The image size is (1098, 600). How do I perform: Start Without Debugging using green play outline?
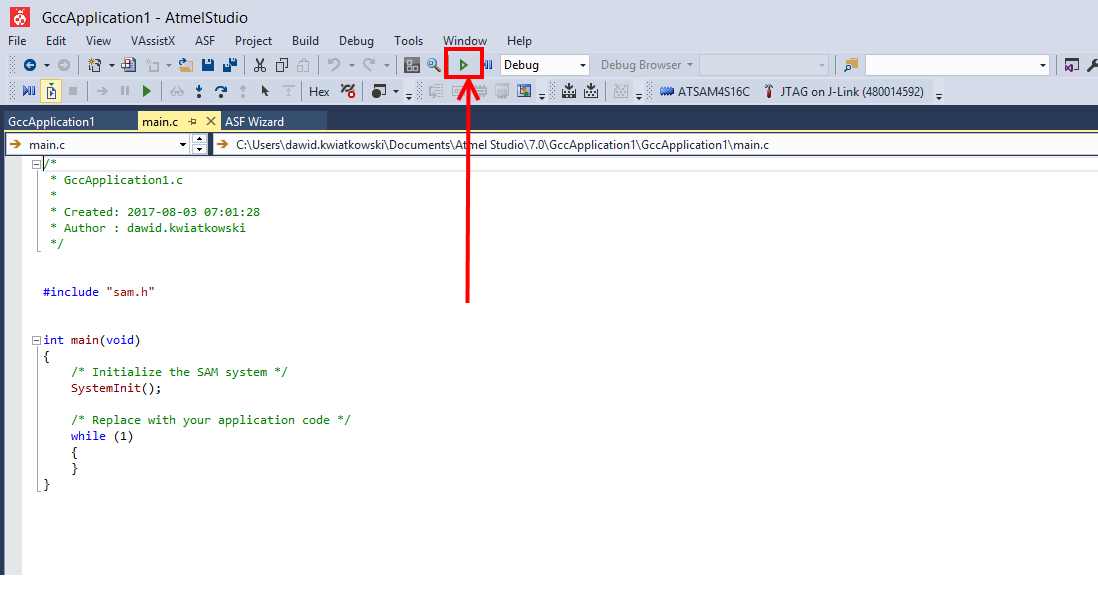pos(464,65)
